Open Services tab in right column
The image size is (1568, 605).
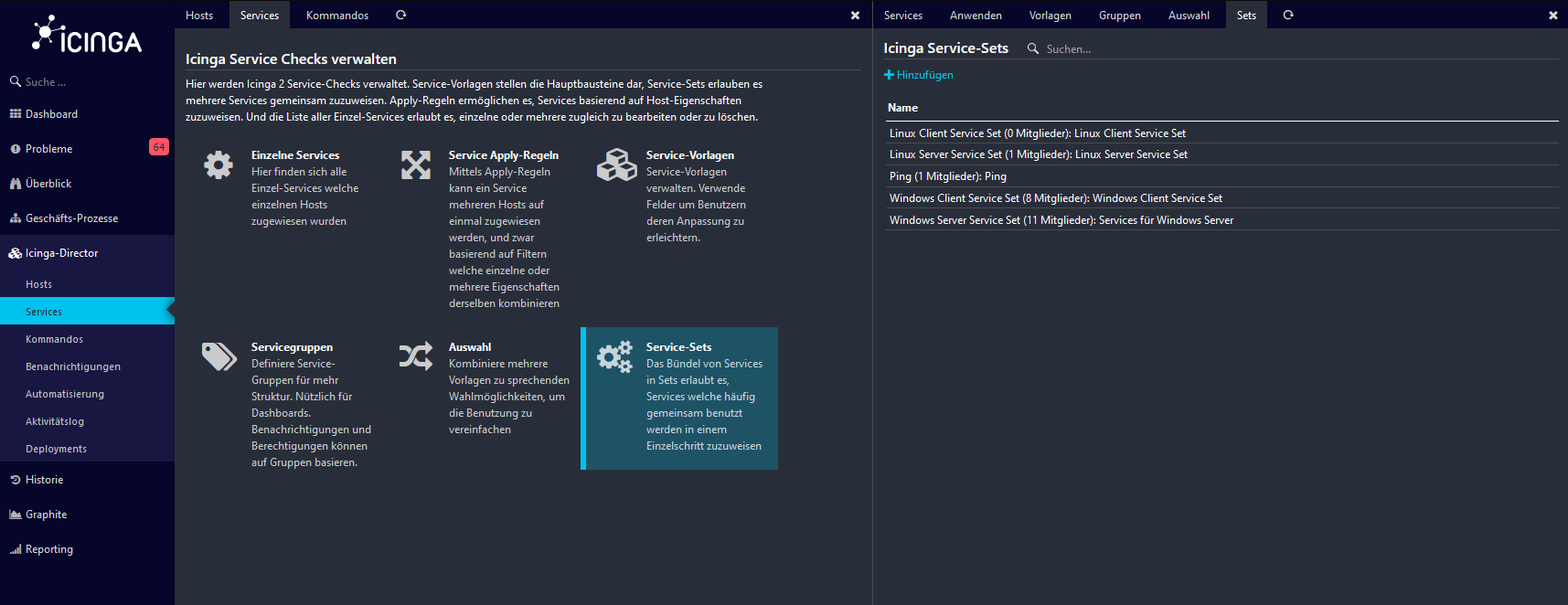click(903, 15)
